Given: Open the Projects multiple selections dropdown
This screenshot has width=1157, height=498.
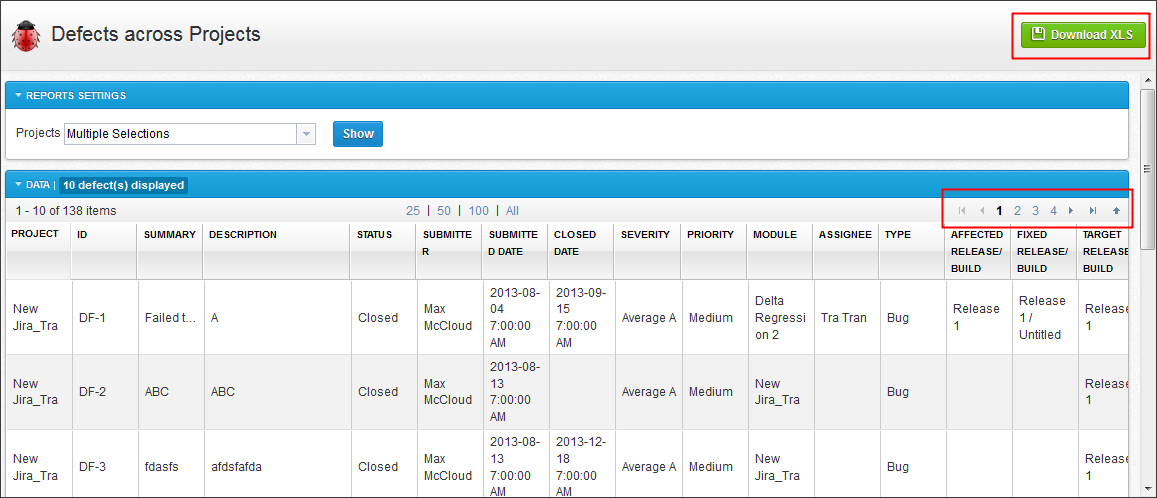Looking at the screenshot, I should (x=306, y=134).
